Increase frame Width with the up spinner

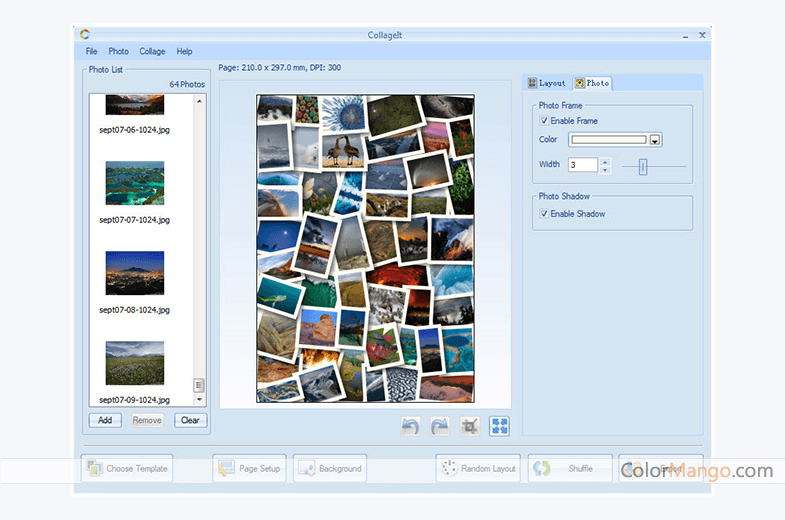point(605,161)
